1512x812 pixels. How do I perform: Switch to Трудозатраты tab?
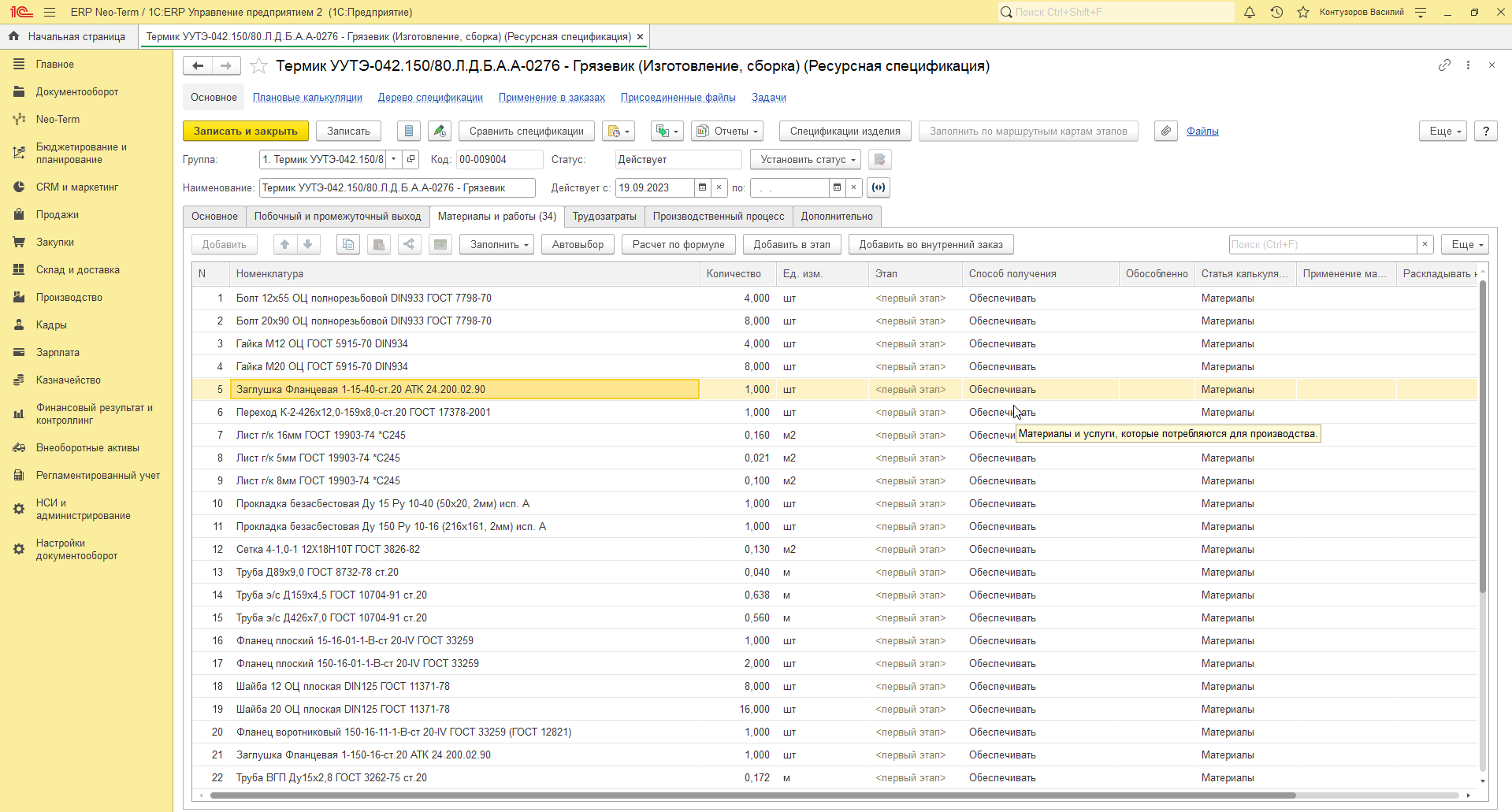(604, 217)
